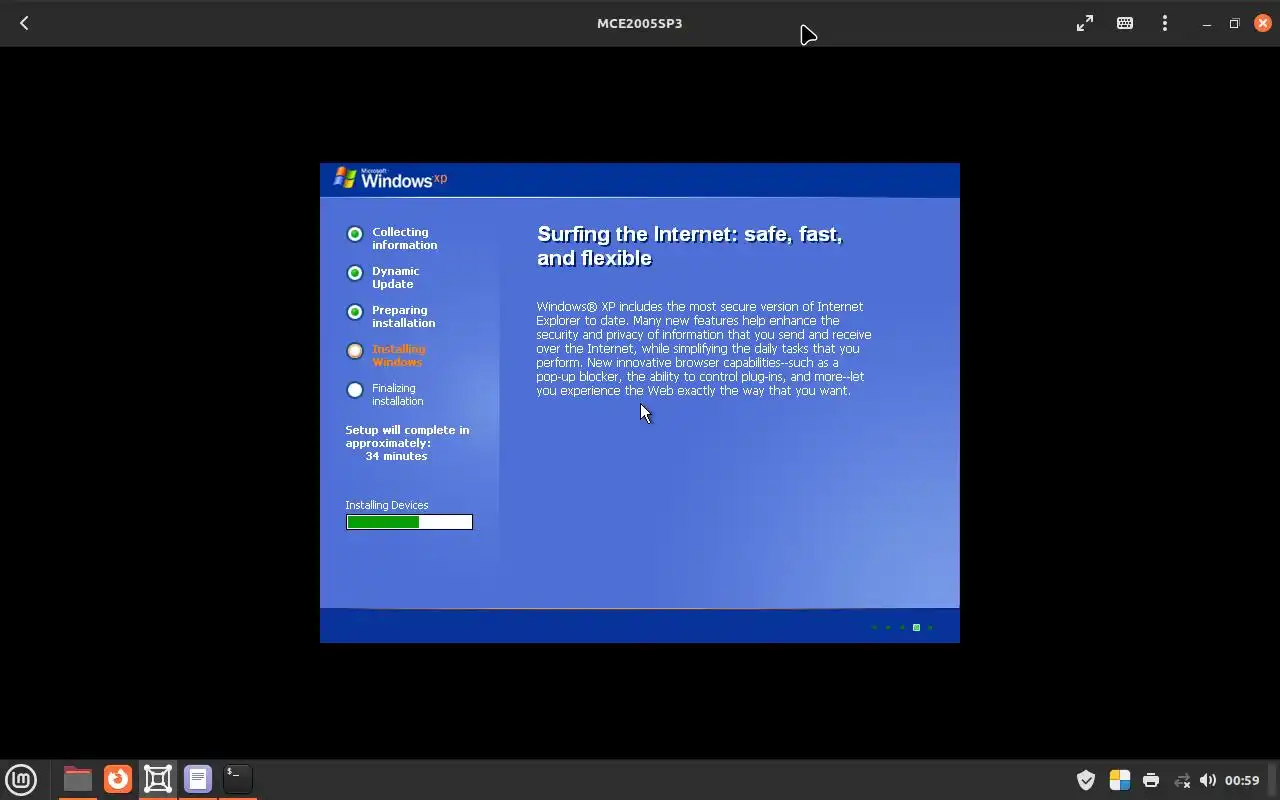1280x800 pixels.
Task: Click the security shield tray icon
Action: [1086, 780]
